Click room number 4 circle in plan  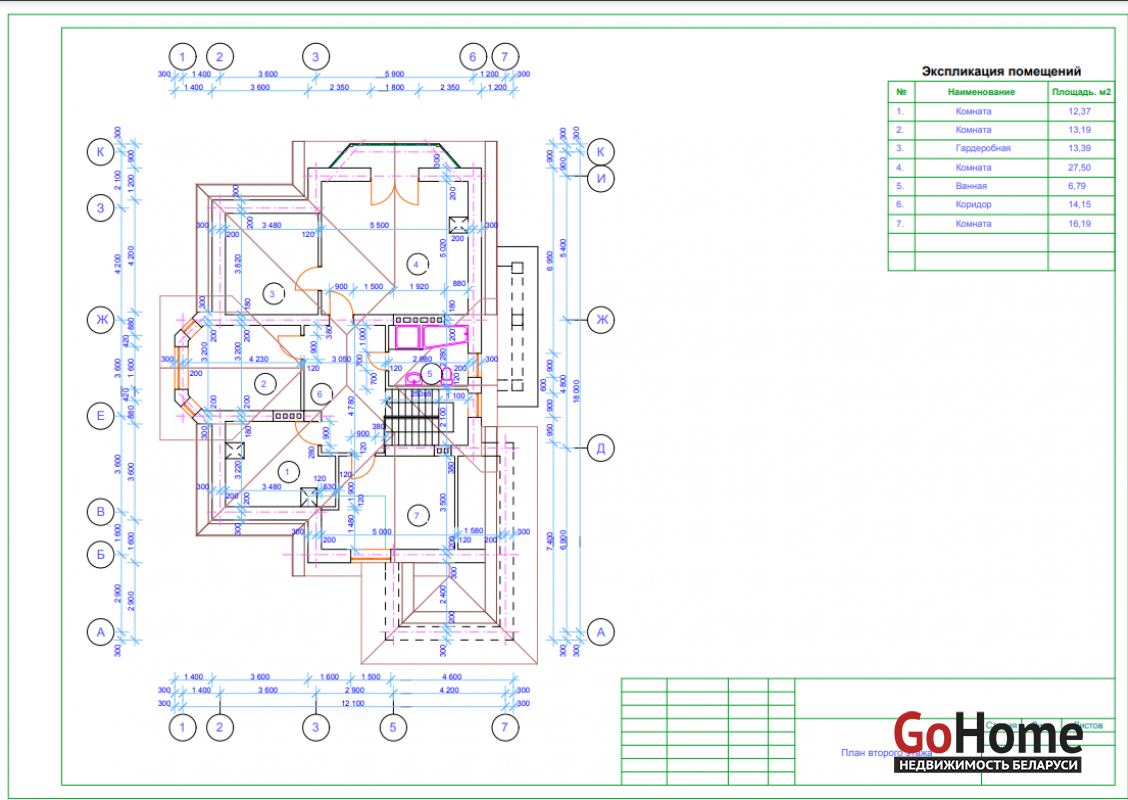(x=415, y=264)
